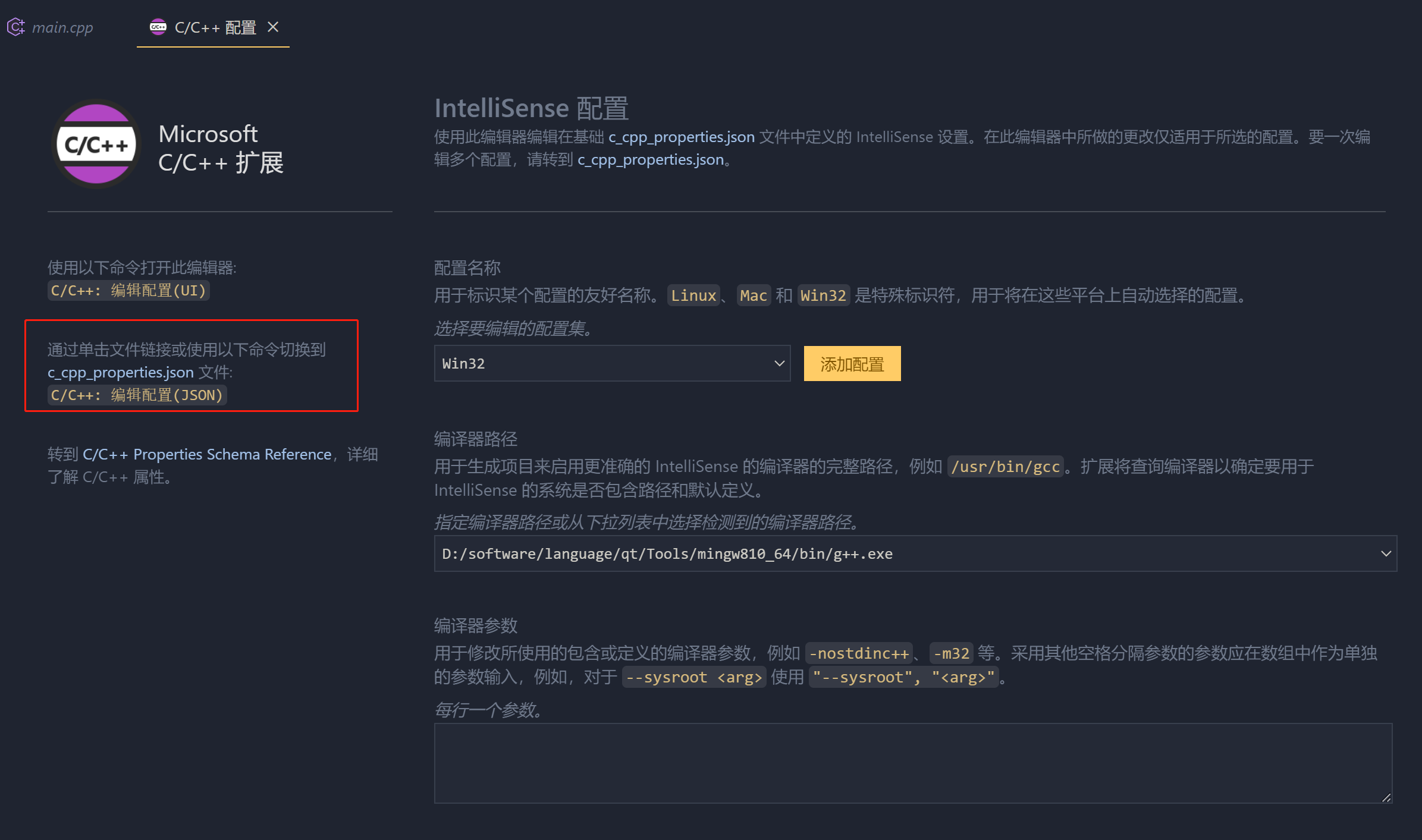Click the 每行一个参数 hint text
1422x840 pixels.
pyautogui.click(x=488, y=710)
